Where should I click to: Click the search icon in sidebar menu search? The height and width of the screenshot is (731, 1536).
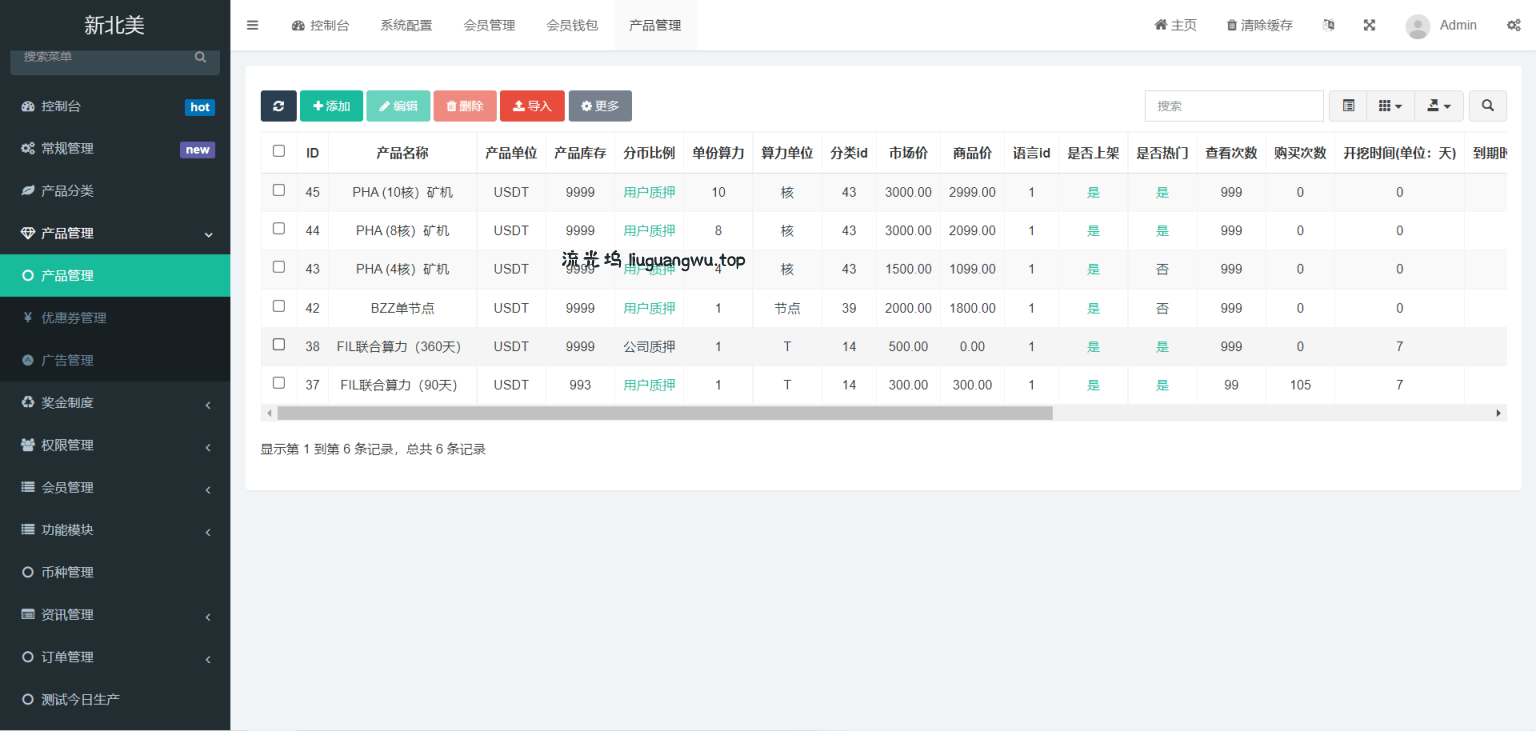[200, 57]
